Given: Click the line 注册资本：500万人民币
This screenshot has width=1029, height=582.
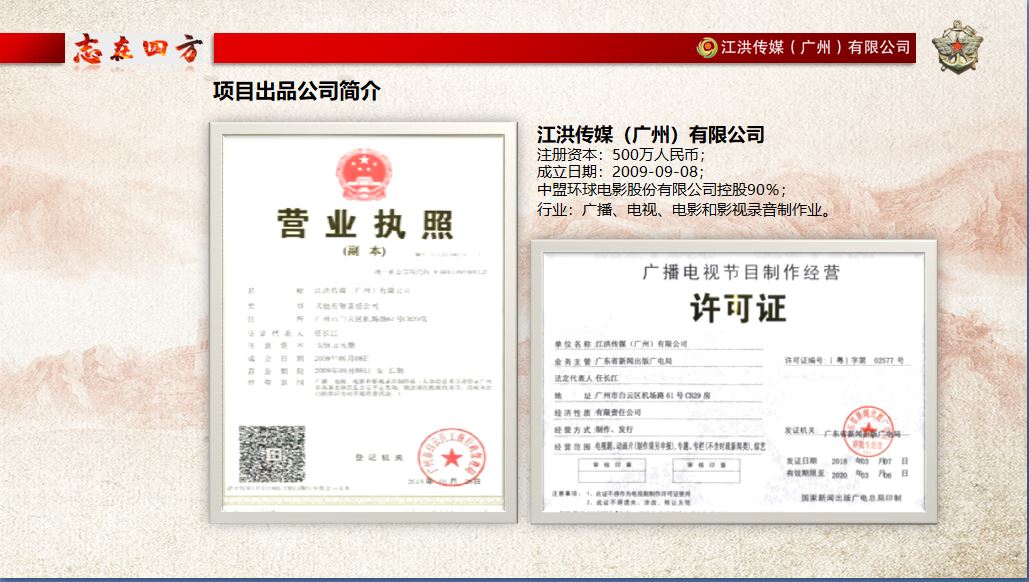Looking at the screenshot, I should 620,155.
